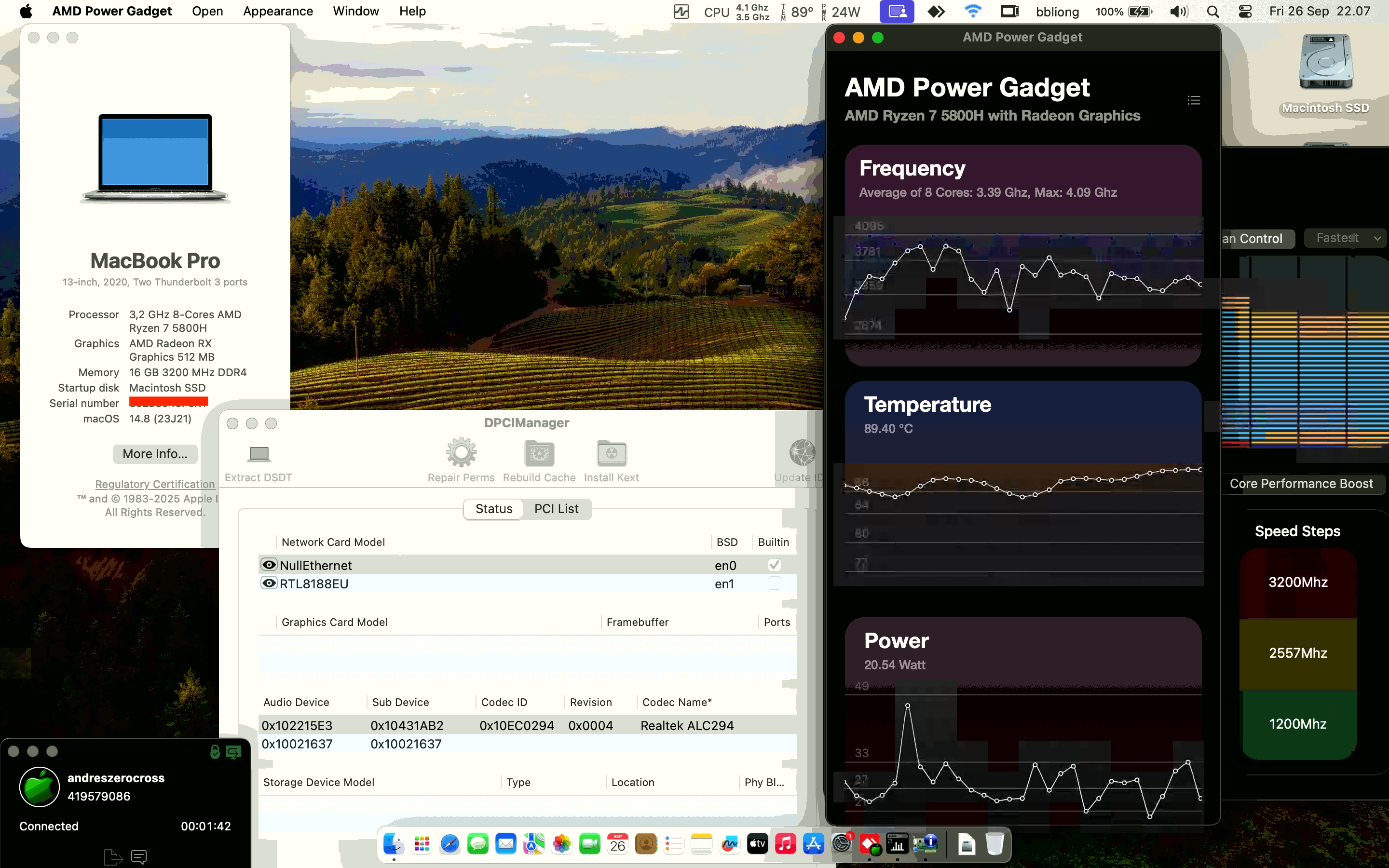The height and width of the screenshot is (868, 1389).
Task: Check Builtin checkbox for RTL8188EU en1
Action: (774, 583)
